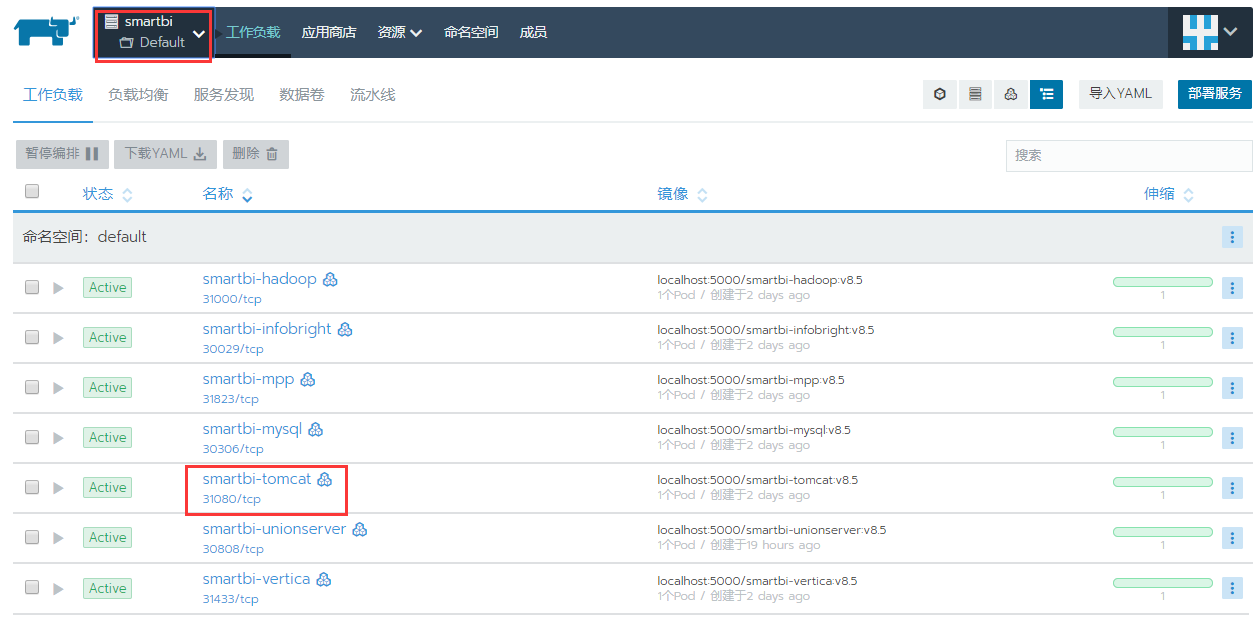Image resolution: width=1256 pixels, height=619 pixels.
Task: Check the smartbi-unionserver row checkbox
Action: pyautogui.click(x=32, y=537)
